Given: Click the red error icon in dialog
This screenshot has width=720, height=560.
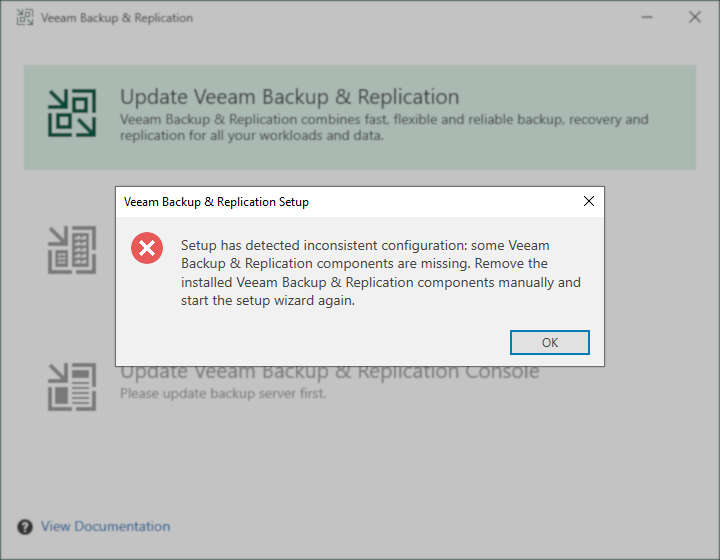Looking at the screenshot, I should tap(147, 248).
